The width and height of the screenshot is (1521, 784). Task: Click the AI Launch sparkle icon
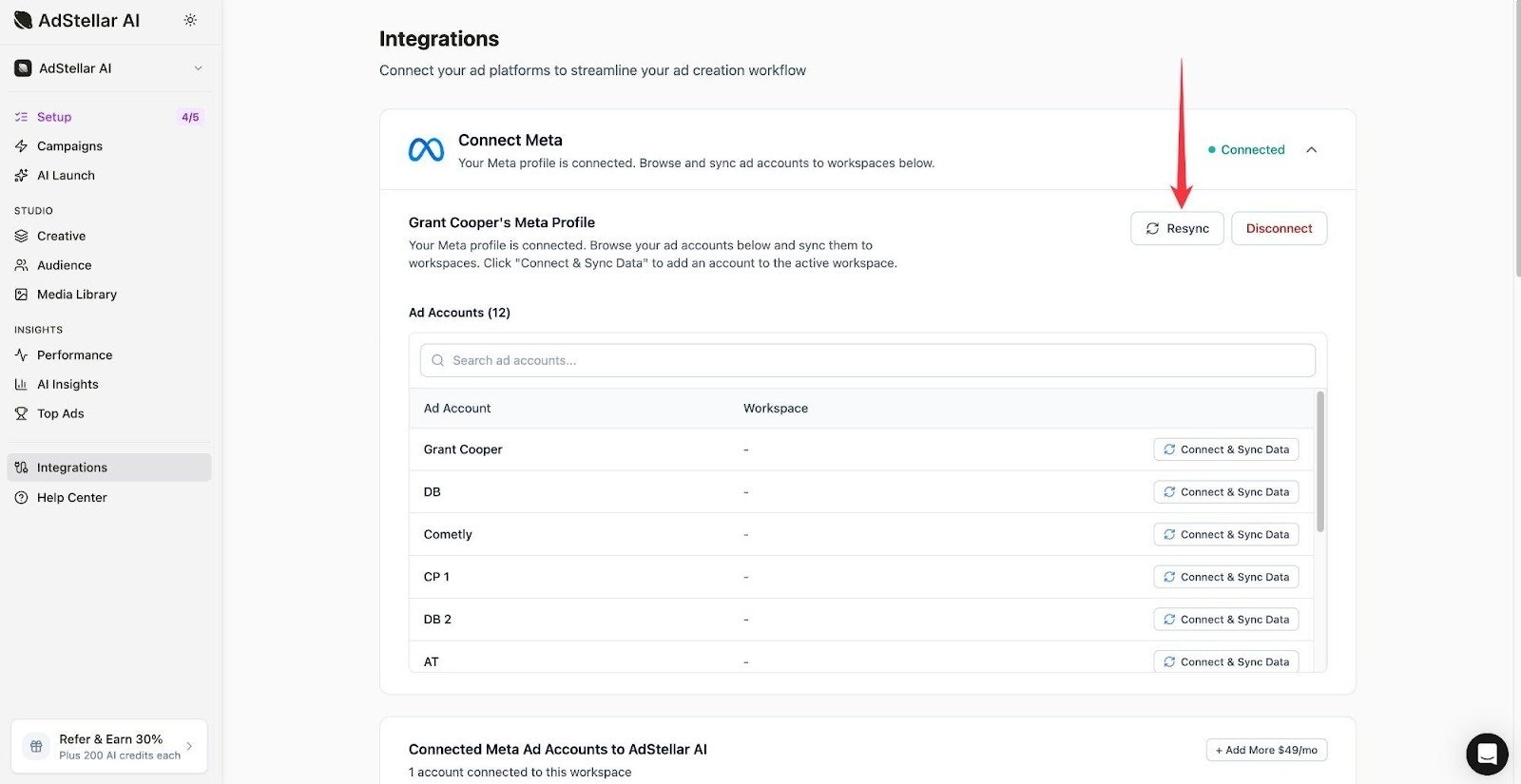coord(21,176)
